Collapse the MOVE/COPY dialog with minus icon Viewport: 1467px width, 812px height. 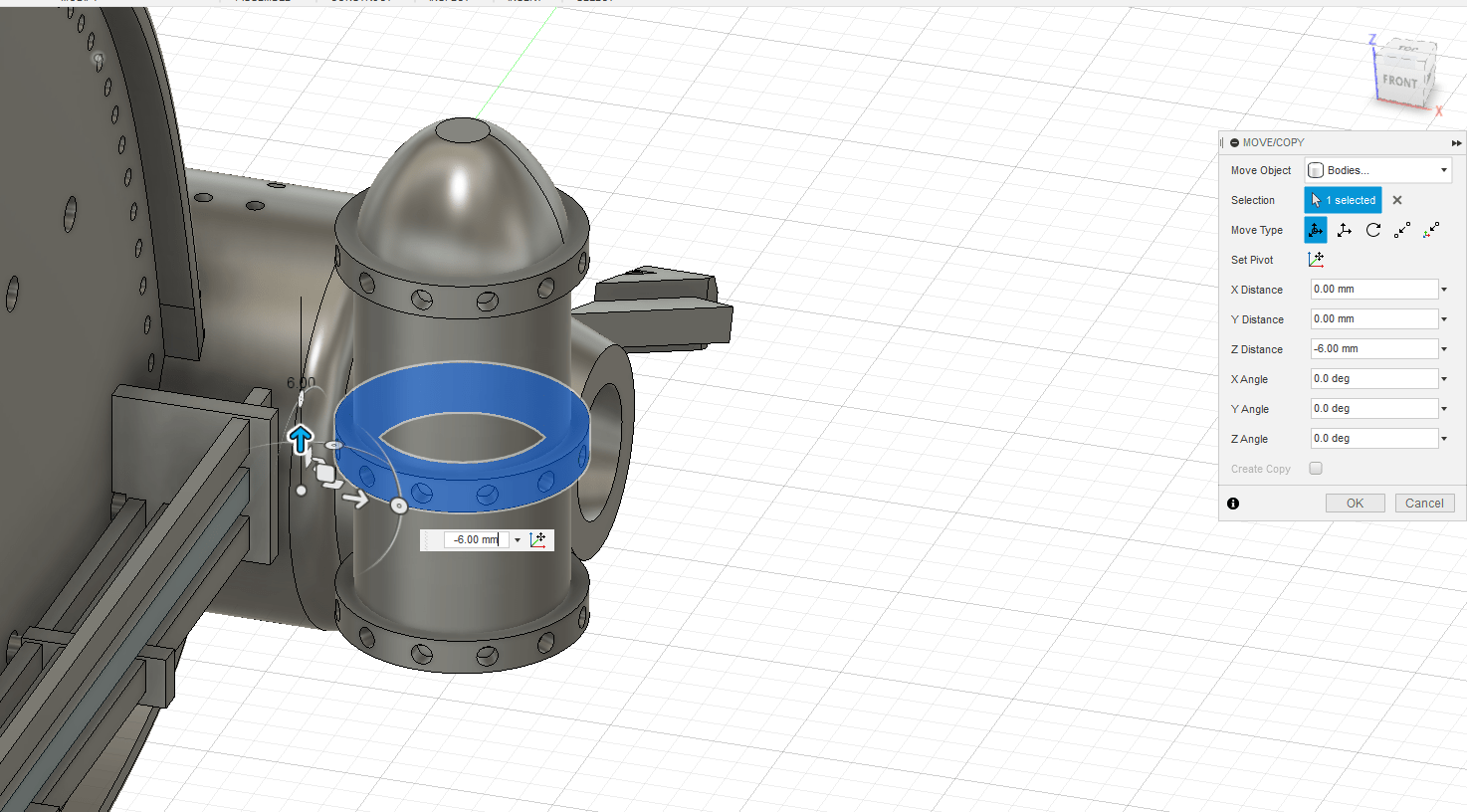click(1234, 142)
